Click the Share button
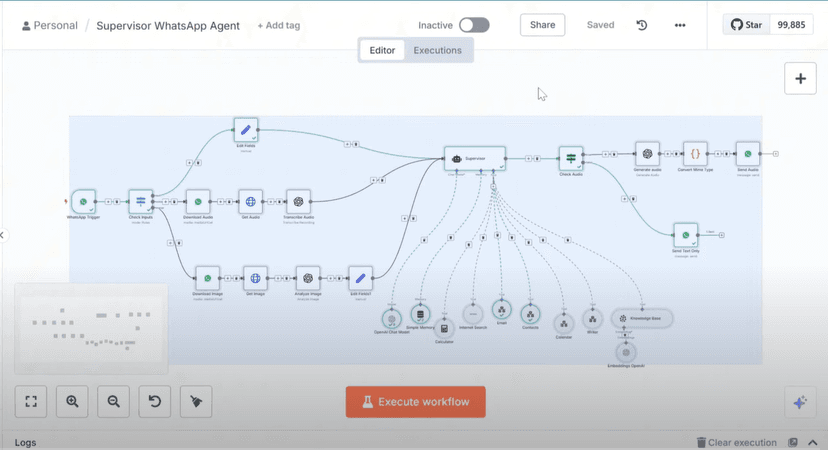The image size is (828, 450). [542, 25]
